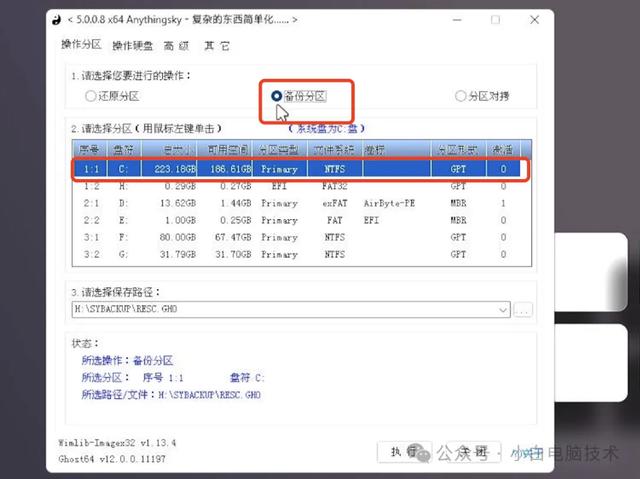Maximize the Anythingsky window
The height and width of the screenshot is (479, 640).
[x=495, y=20]
